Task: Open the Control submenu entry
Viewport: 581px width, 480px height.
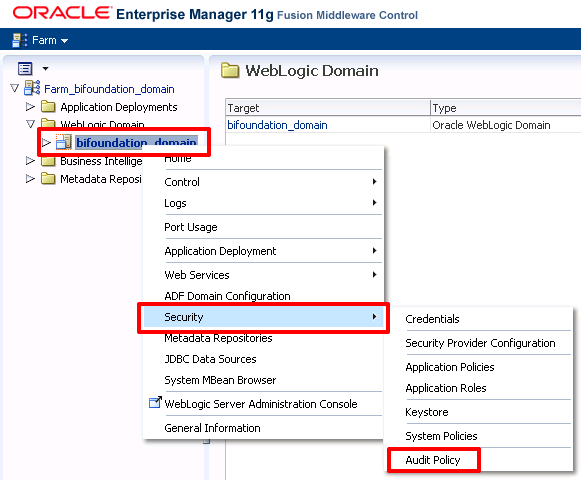Action: tap(270, 182)
